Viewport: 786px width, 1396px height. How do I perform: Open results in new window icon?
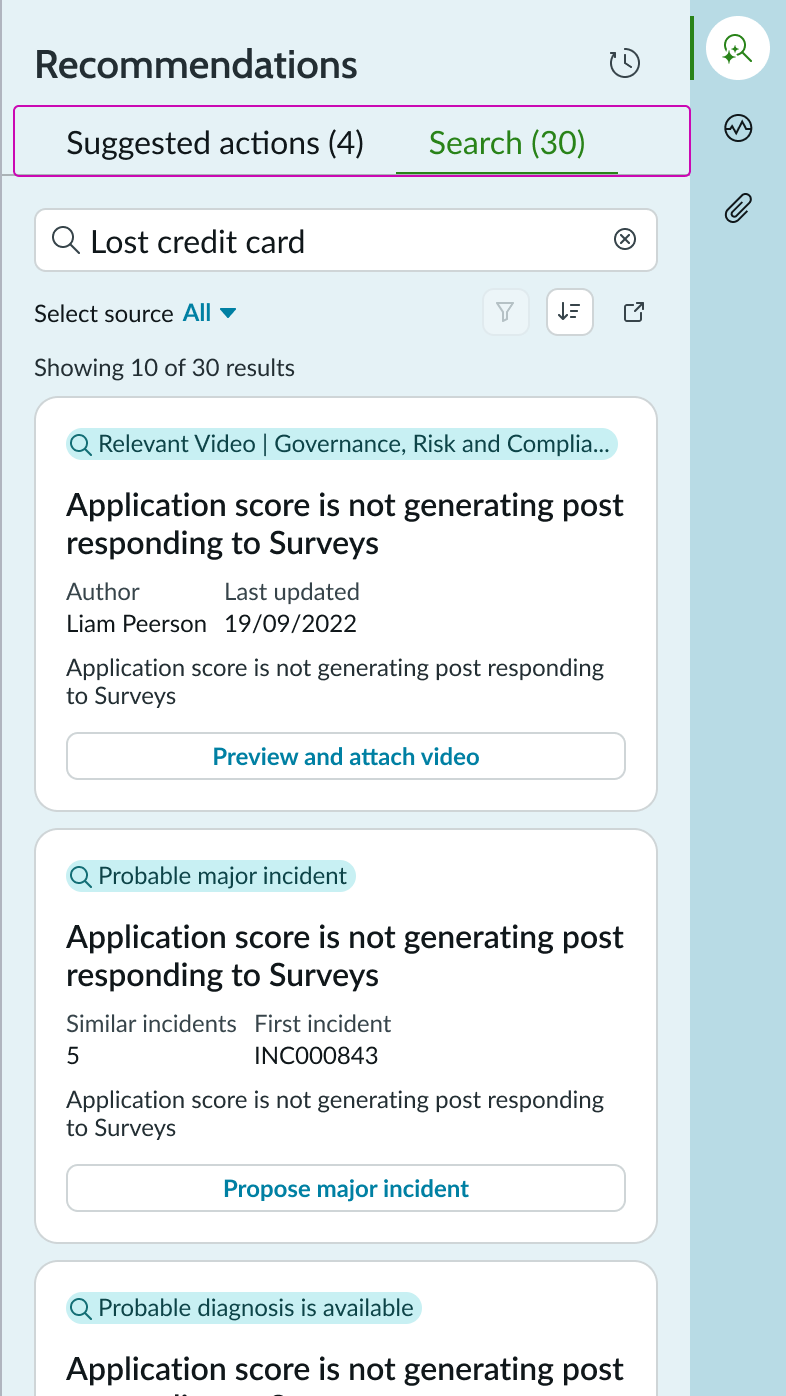click(633, 312)
